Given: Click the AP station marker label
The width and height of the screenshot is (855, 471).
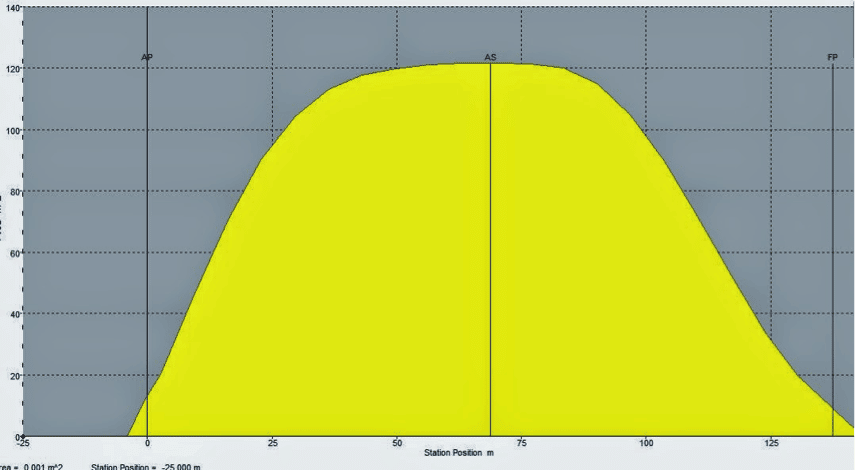Looking at the screenshot, I should tap(147, 58).
